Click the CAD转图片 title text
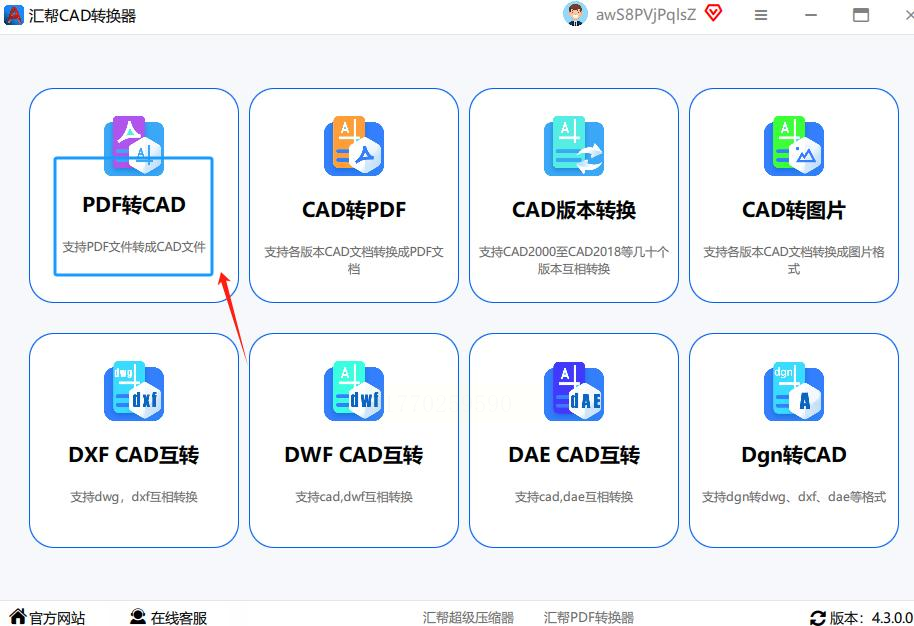This screenshot has width=914, height=626. tap(793, 210)
